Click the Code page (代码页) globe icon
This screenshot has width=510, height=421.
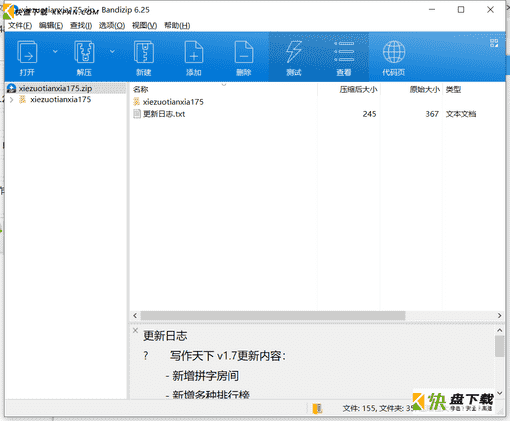coord(394,52)
